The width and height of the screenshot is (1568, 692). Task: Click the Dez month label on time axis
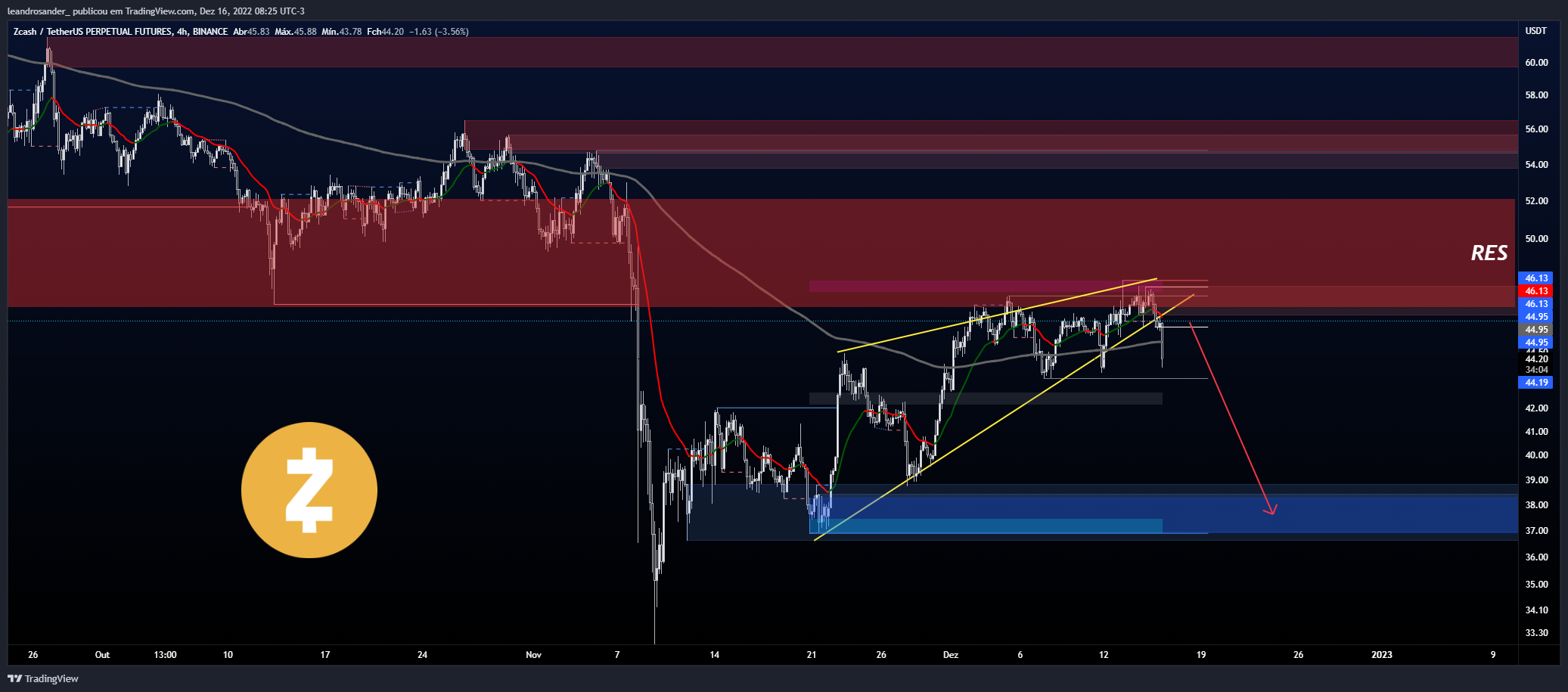[951, 655]
